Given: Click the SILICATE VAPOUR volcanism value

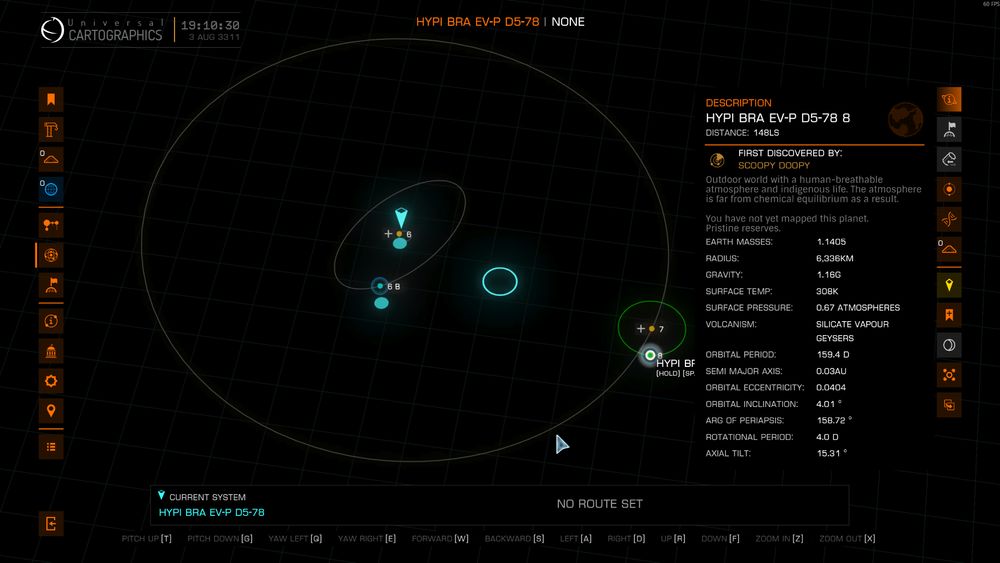Looking at the screenshot, I should pyautogui.click(x=852, y=324).
